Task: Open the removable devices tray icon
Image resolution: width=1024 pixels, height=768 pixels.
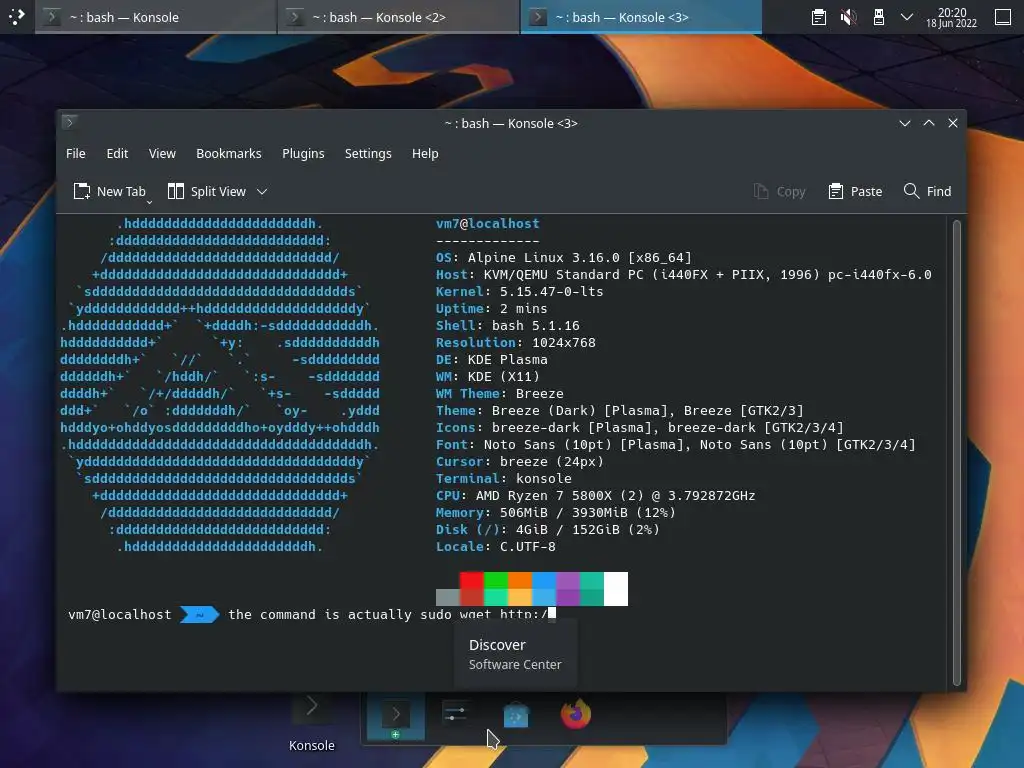Action: 878,17
